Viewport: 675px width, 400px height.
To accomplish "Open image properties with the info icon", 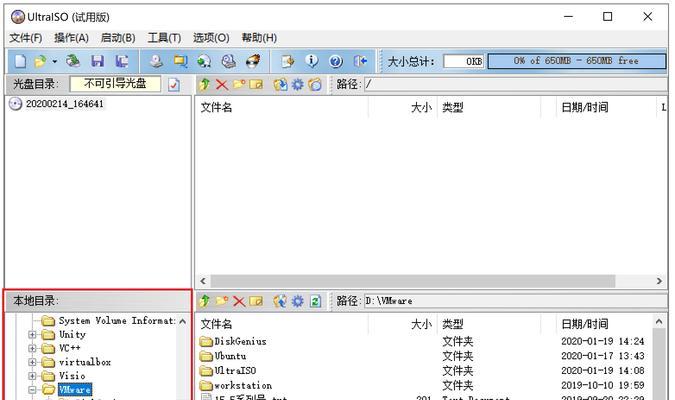I will (x=312, y=61).
